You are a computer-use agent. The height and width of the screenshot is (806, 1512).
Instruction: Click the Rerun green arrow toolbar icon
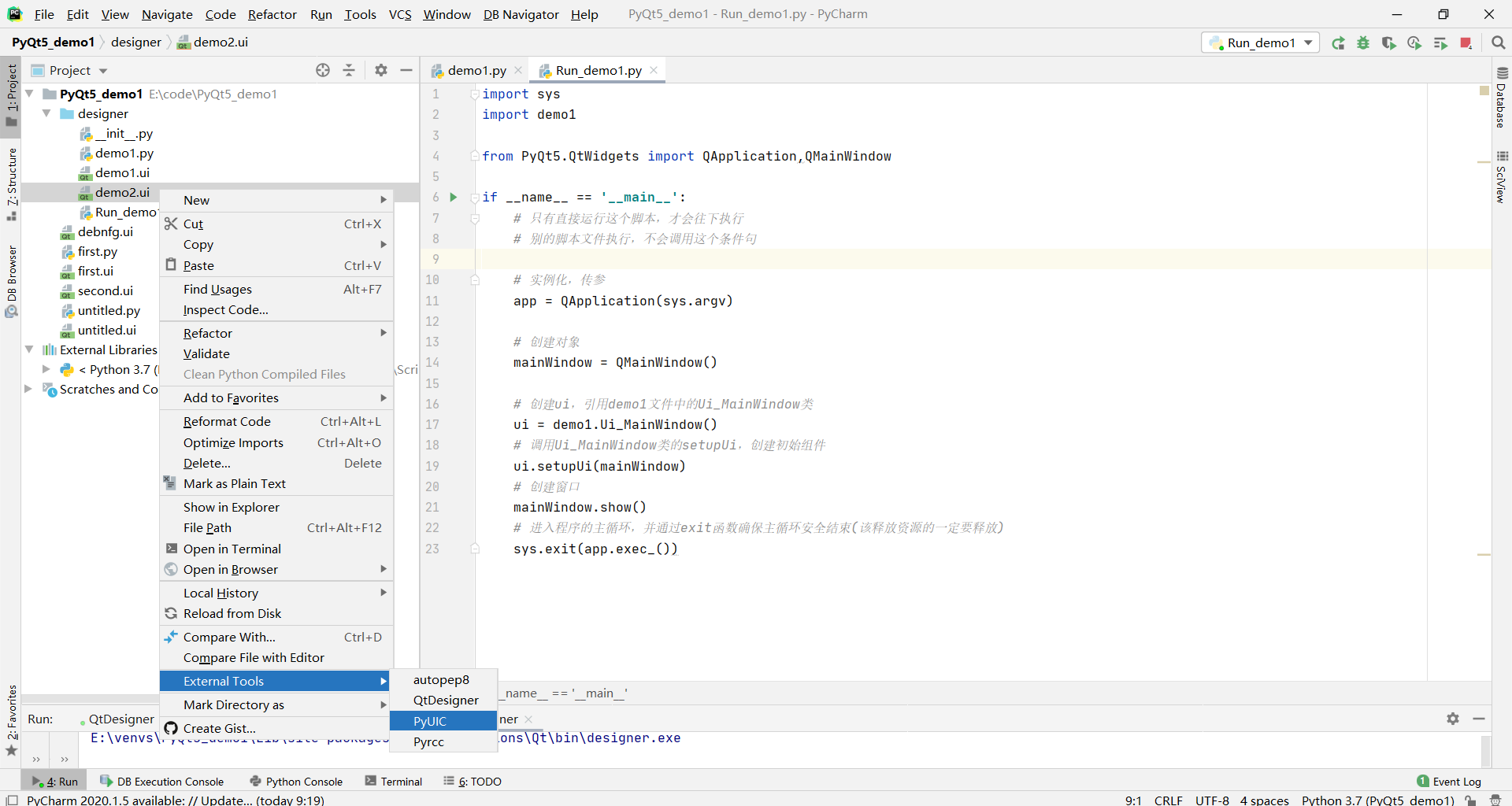(x=1338, y=43)
